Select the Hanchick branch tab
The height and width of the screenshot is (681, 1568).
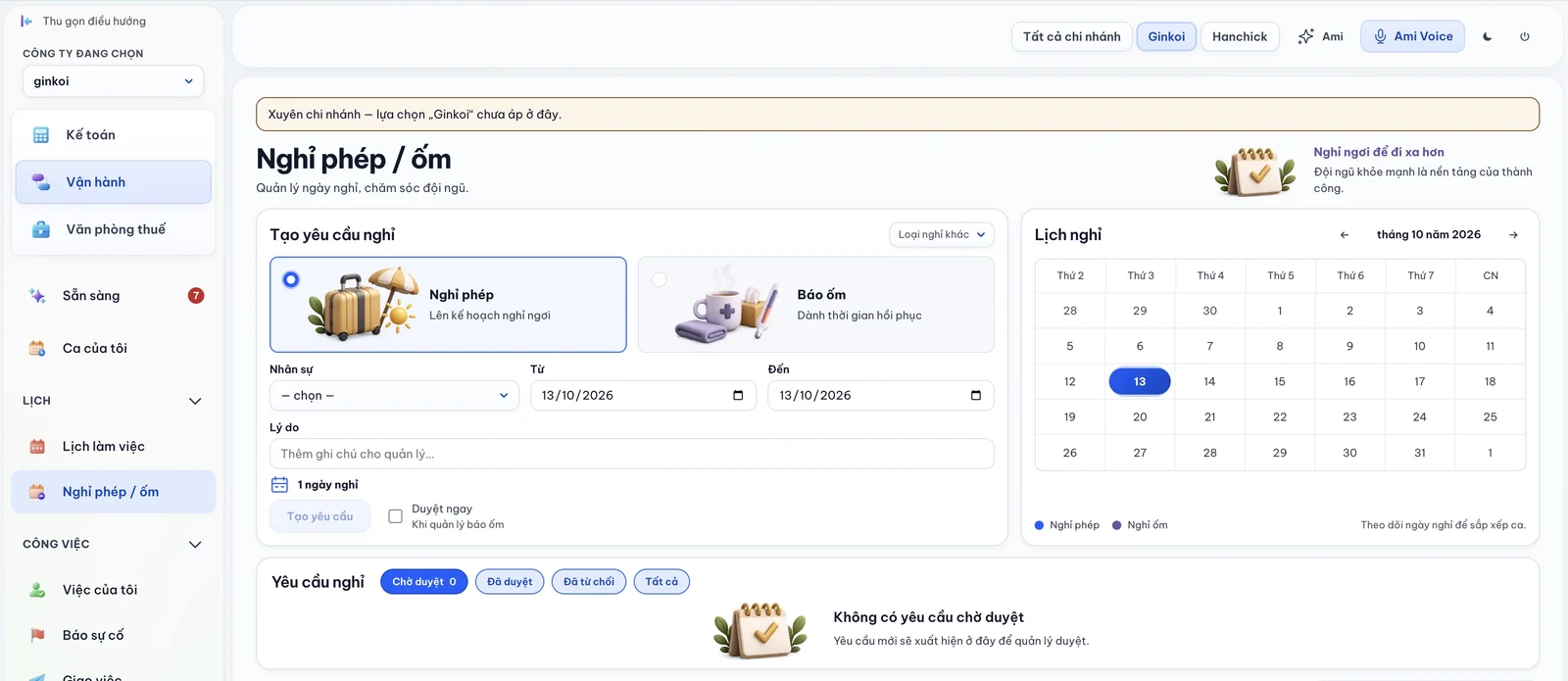[x=1240, y=36]
